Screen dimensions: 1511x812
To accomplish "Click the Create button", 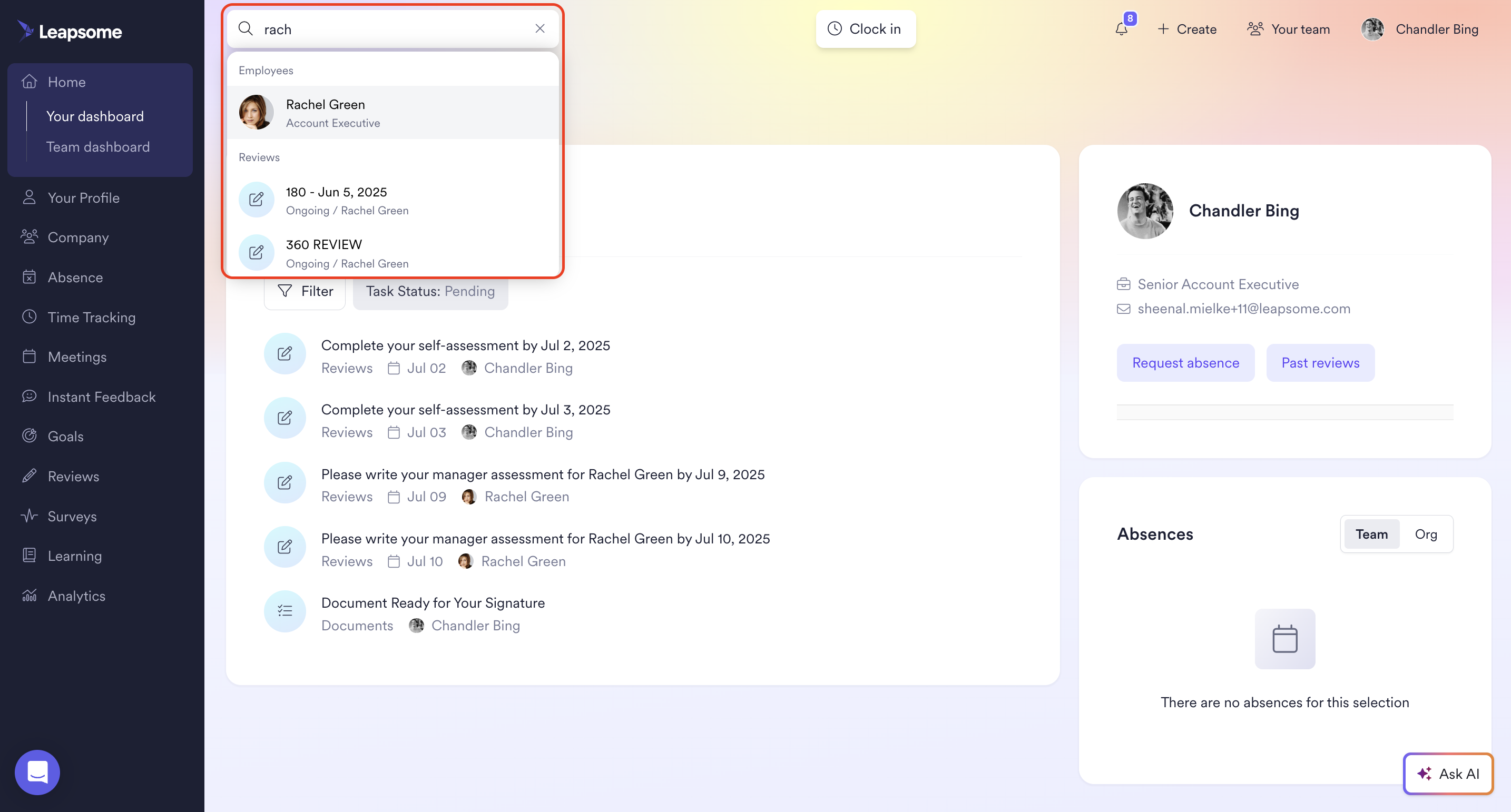I will pyautogui.click(x=1187, y=29).
